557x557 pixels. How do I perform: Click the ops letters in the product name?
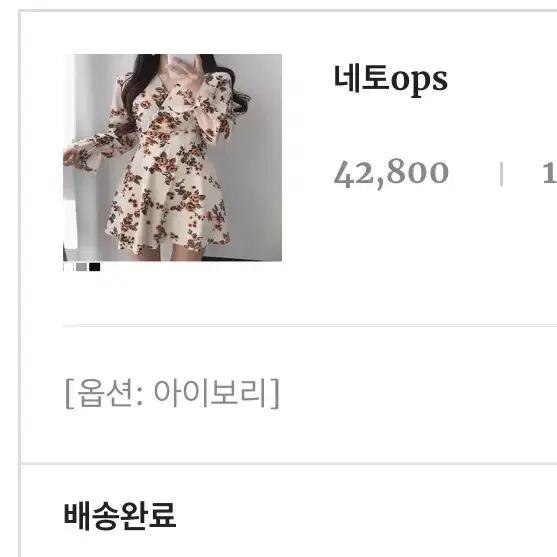click(419, 81)
